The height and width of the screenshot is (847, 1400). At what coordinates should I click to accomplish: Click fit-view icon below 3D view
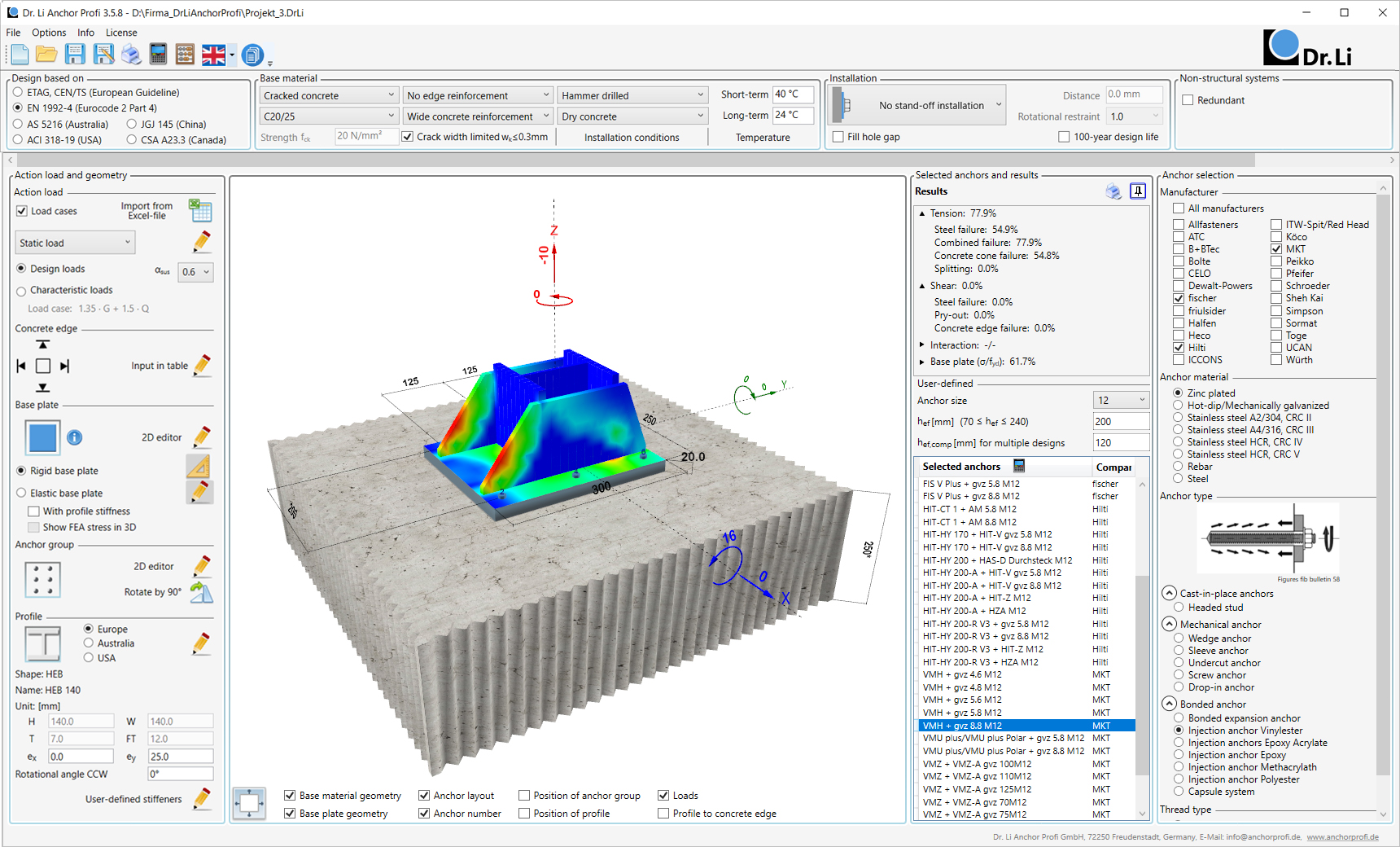coord(249,804)
